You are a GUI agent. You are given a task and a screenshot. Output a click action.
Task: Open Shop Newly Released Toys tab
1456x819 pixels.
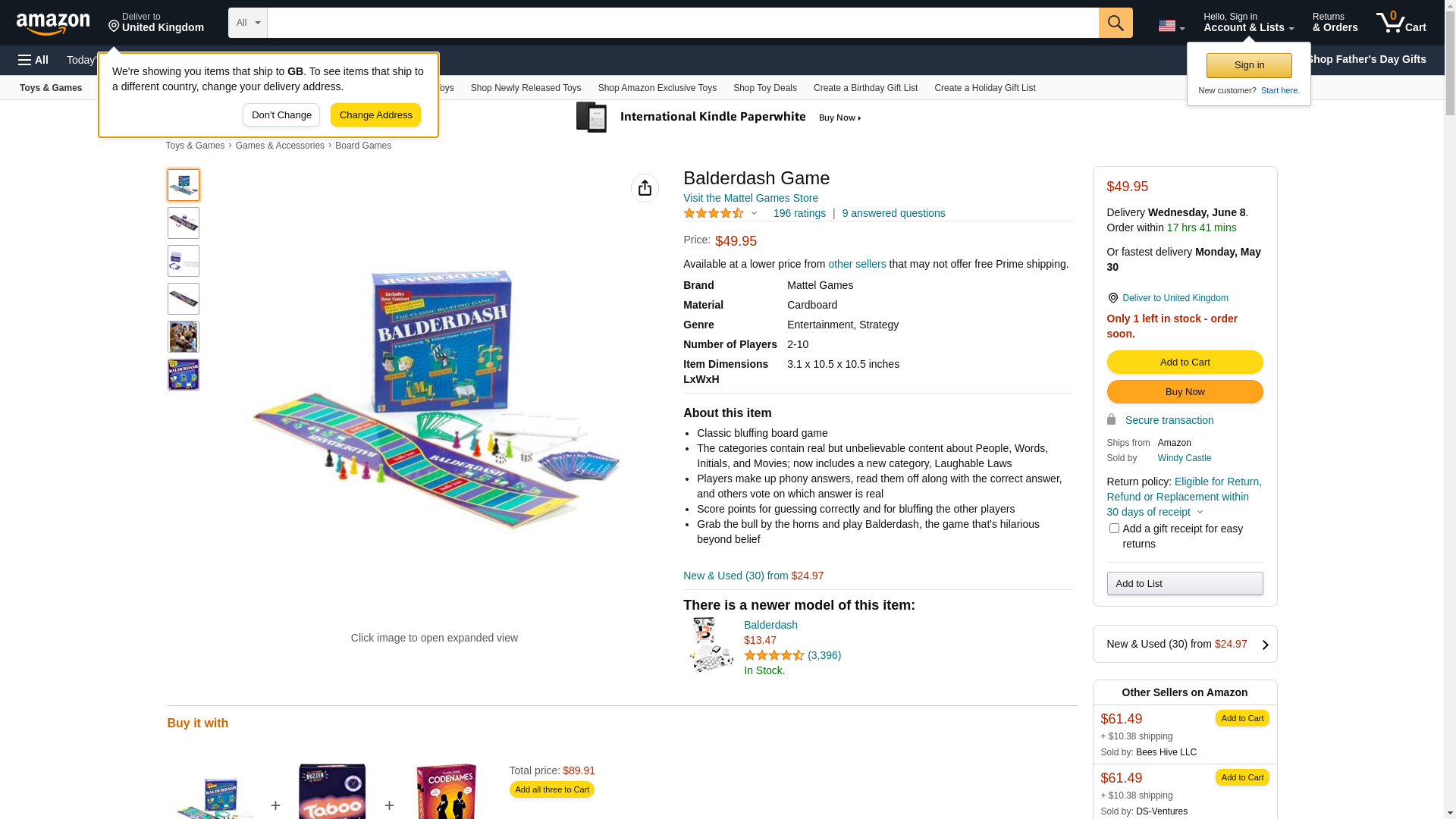pyautogui.click(x=526, y=88)
